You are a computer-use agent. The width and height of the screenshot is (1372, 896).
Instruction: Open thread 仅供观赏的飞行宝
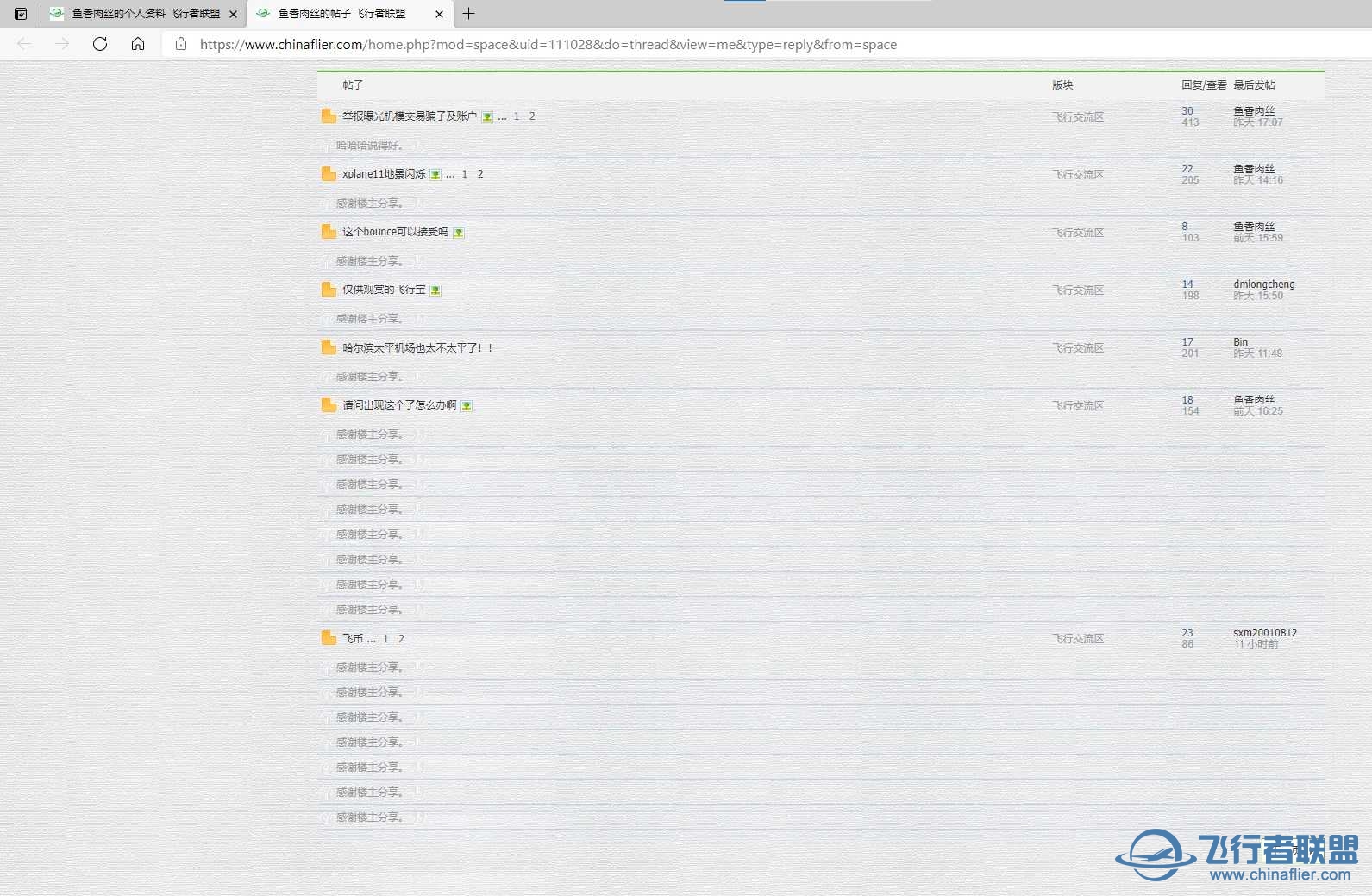[384, 289]
